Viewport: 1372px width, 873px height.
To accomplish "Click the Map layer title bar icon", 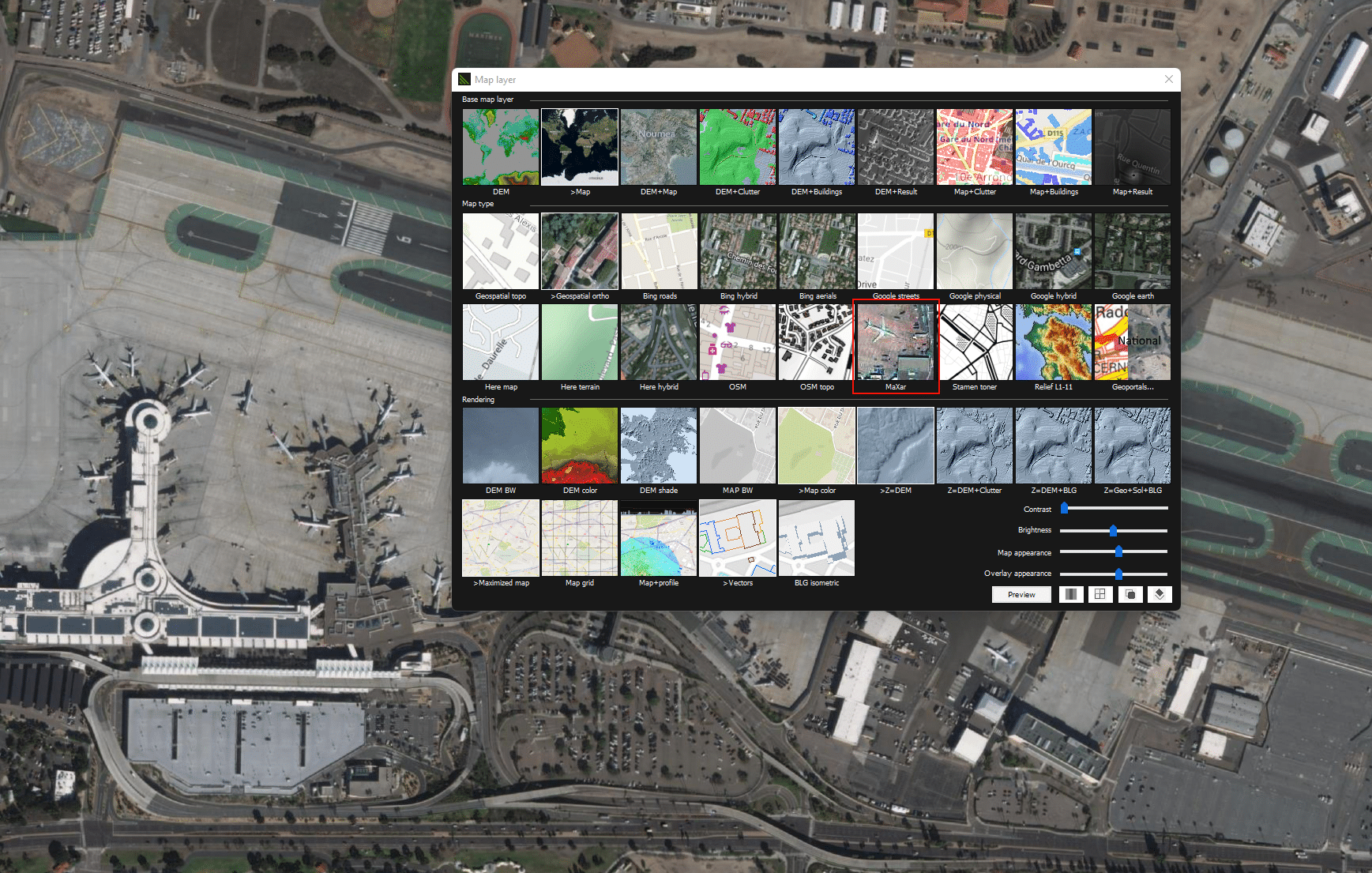I will click(x=464, y=79).
